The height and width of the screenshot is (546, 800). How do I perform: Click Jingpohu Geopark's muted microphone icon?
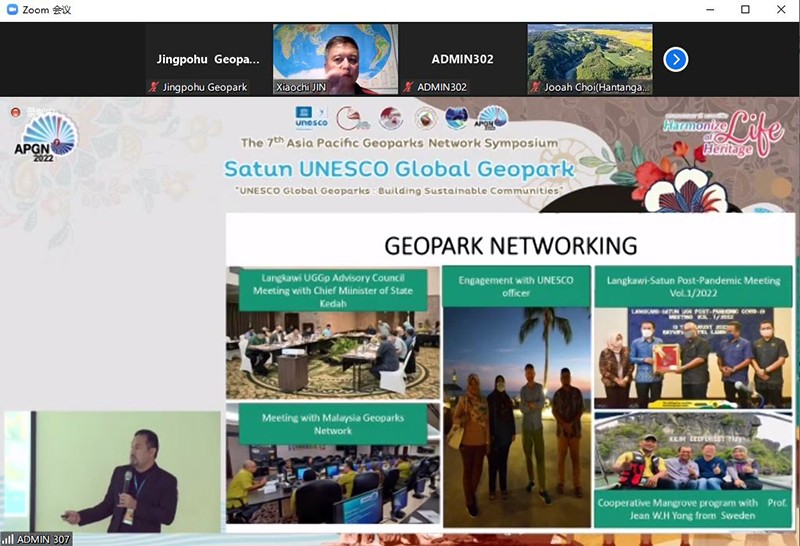tap(153, 88)
